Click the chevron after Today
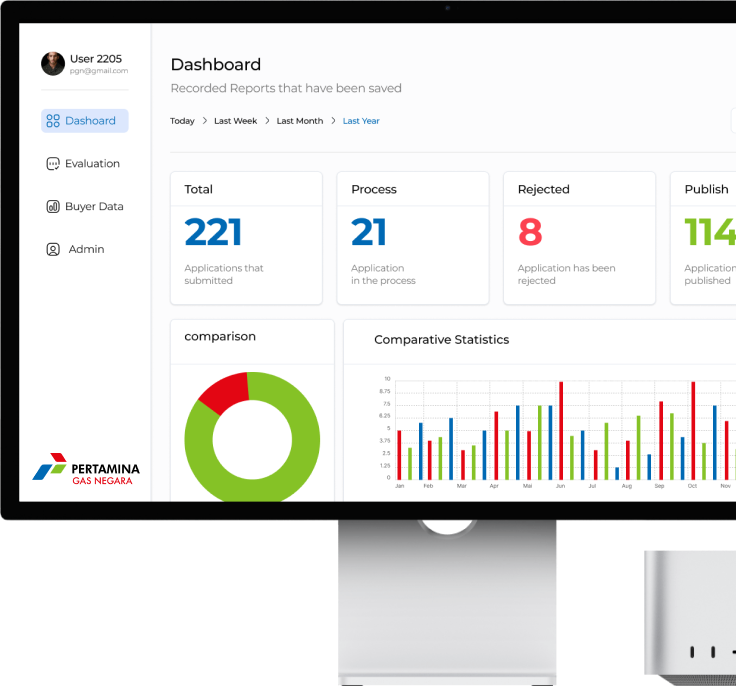This screenshot has width=736, height=686. (x=204, y=121)
